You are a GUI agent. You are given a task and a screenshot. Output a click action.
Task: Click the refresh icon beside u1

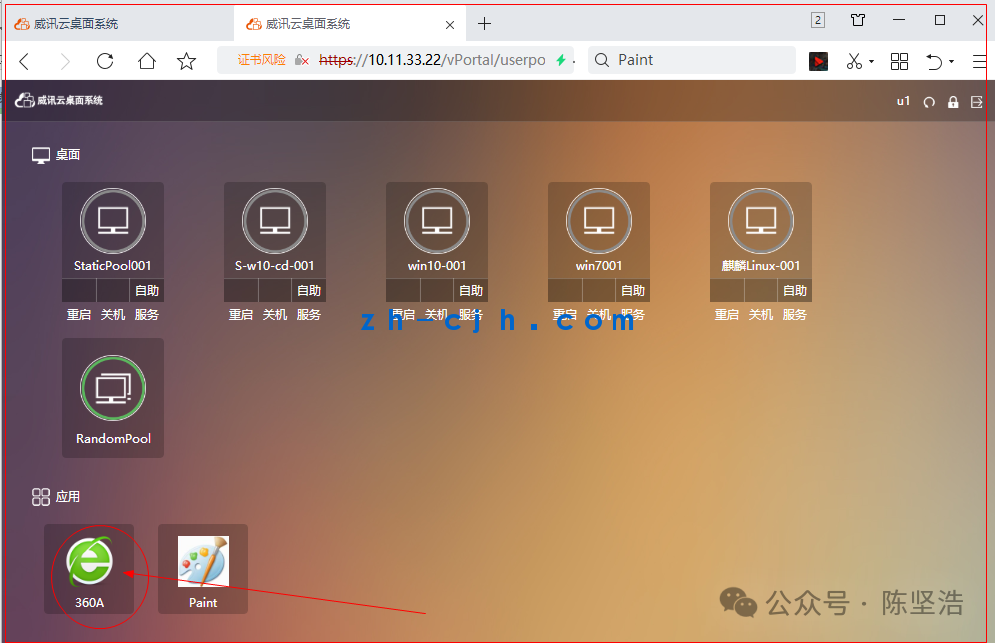(x=929, y=102)
